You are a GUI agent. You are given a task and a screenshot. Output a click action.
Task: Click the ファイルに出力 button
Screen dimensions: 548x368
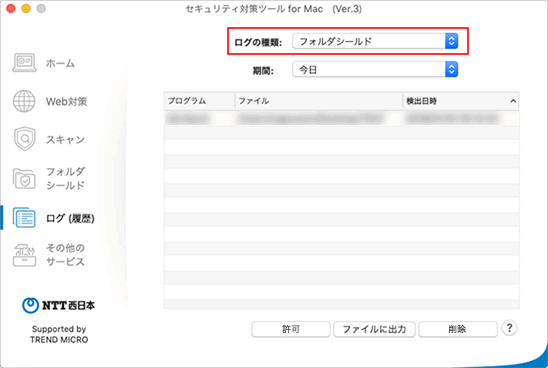(374, 329)
